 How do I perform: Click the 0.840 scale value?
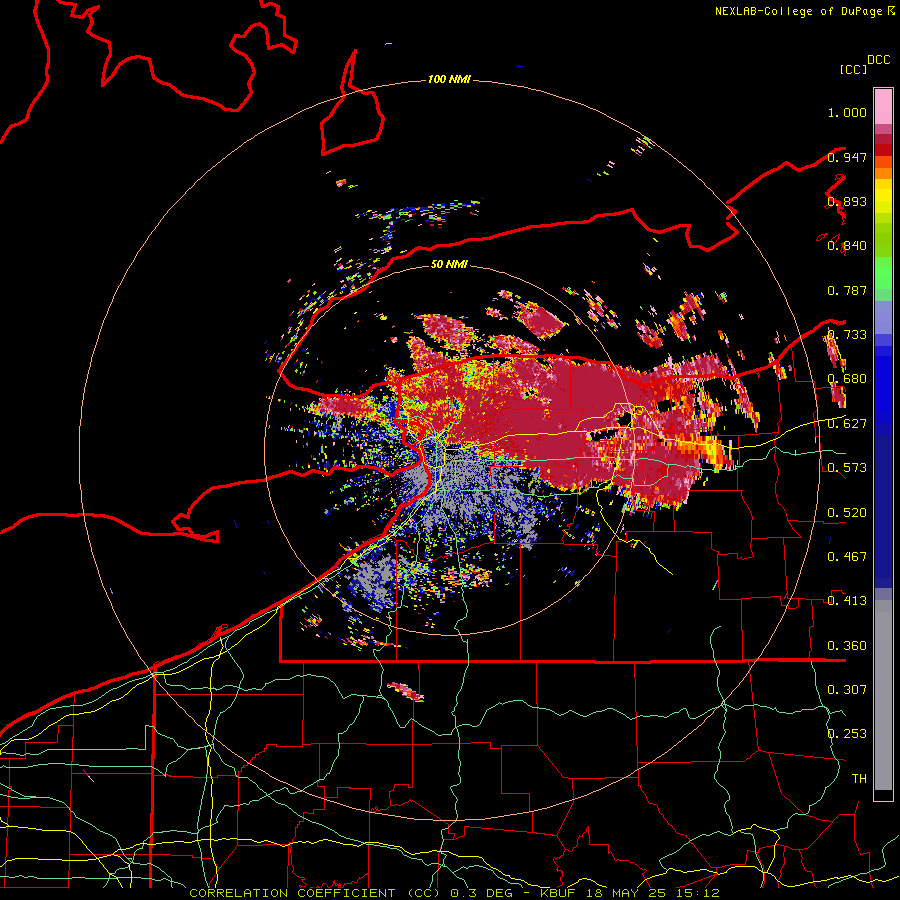(847, 246)
